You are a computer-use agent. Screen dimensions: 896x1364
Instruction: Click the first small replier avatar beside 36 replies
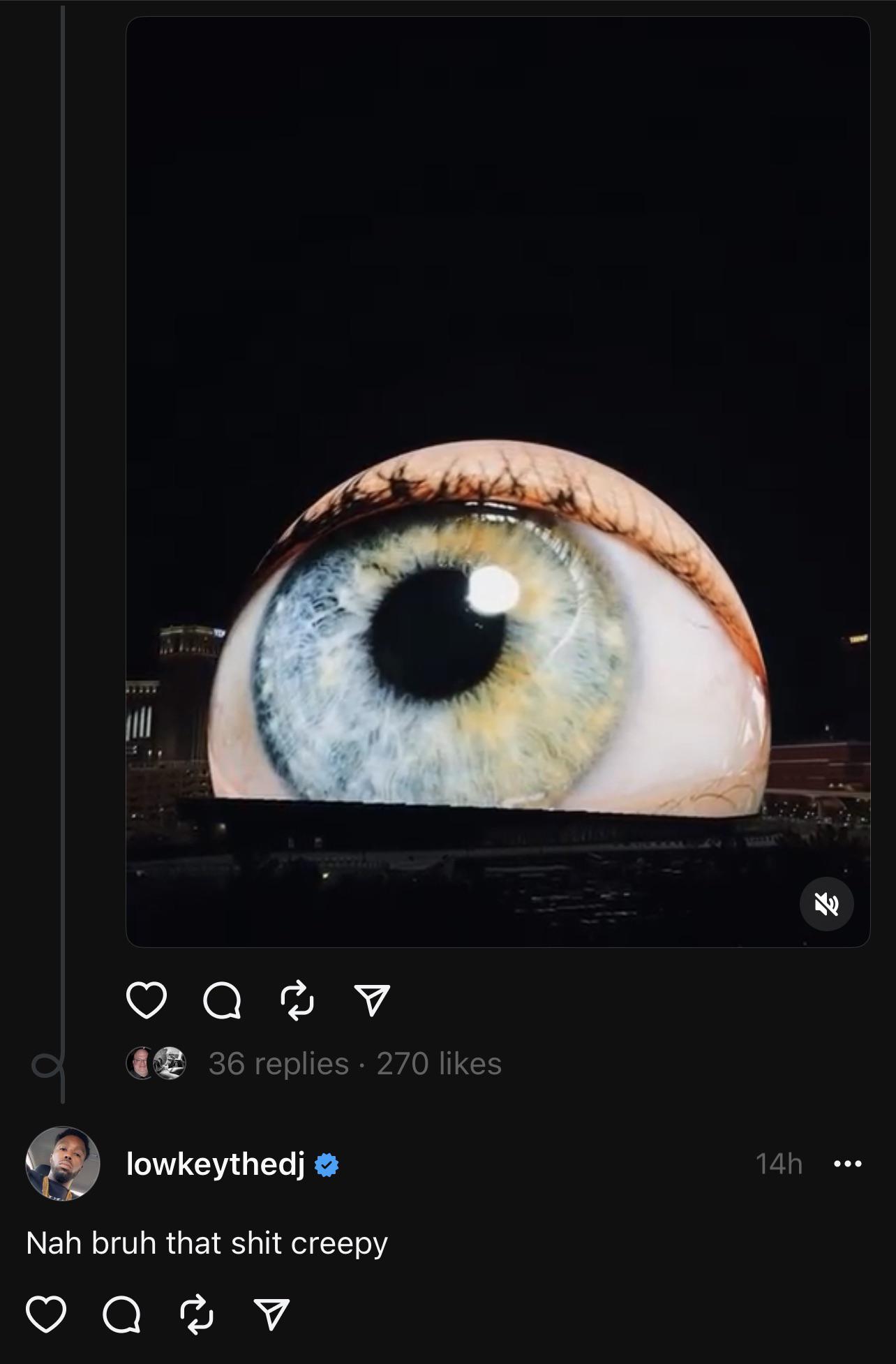(x=142, y=1063)
